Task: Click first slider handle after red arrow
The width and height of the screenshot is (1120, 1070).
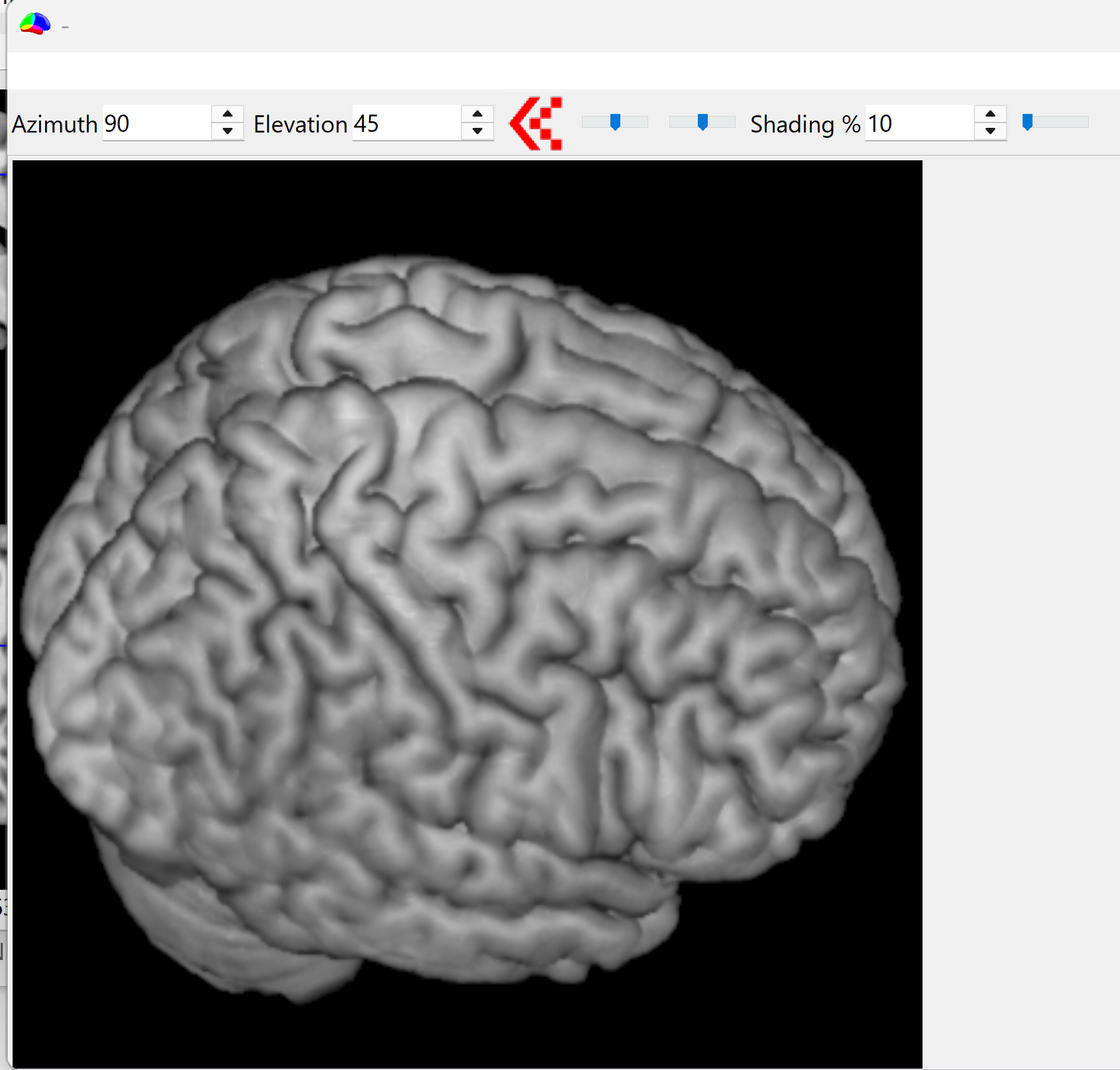Action: [x=615, y=122]
